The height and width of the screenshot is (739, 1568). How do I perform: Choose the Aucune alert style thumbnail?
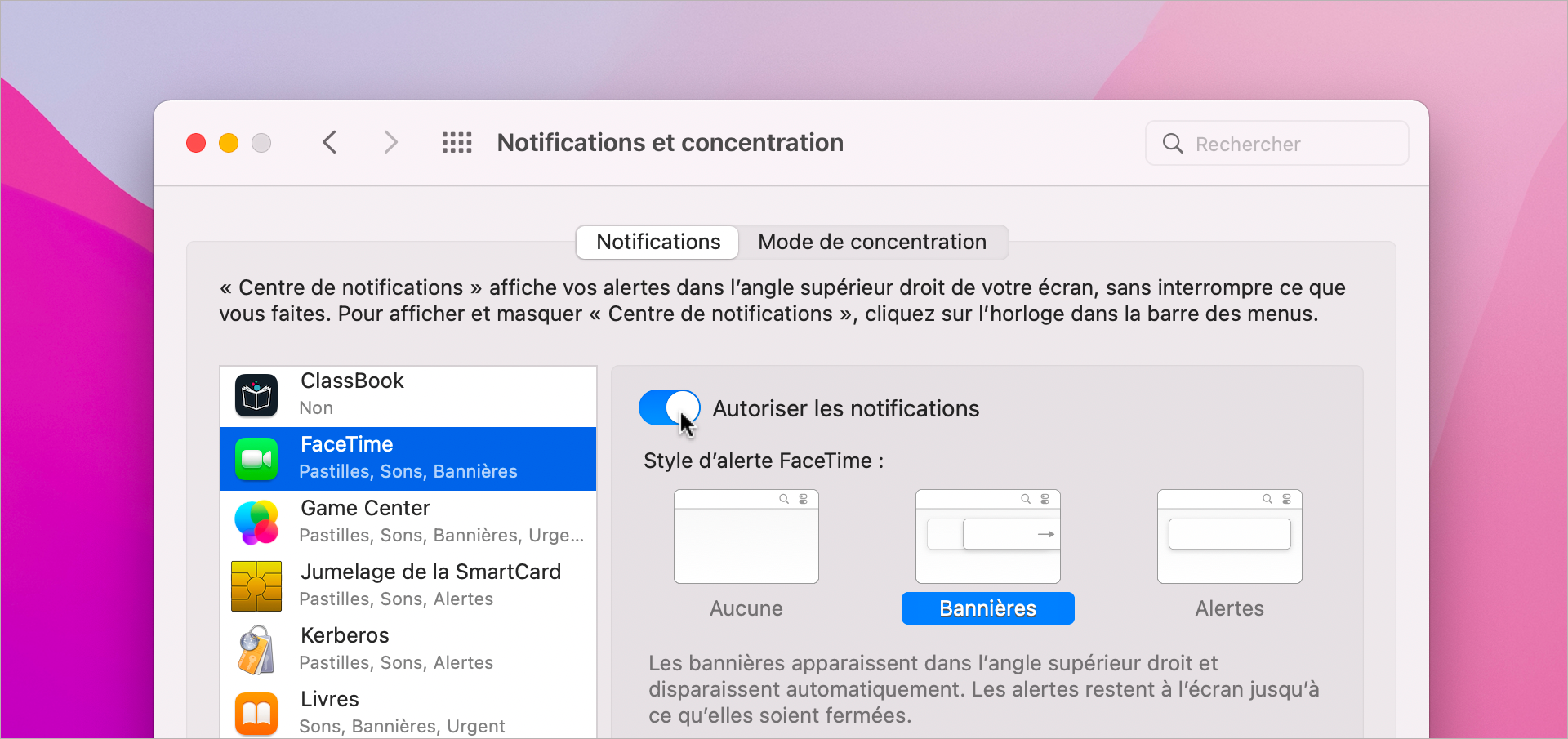[x=746, y=536]
